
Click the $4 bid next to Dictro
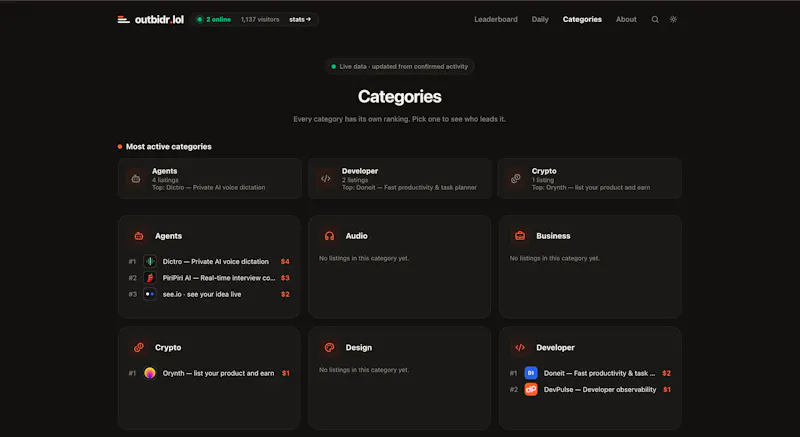(x=285, y=261)
